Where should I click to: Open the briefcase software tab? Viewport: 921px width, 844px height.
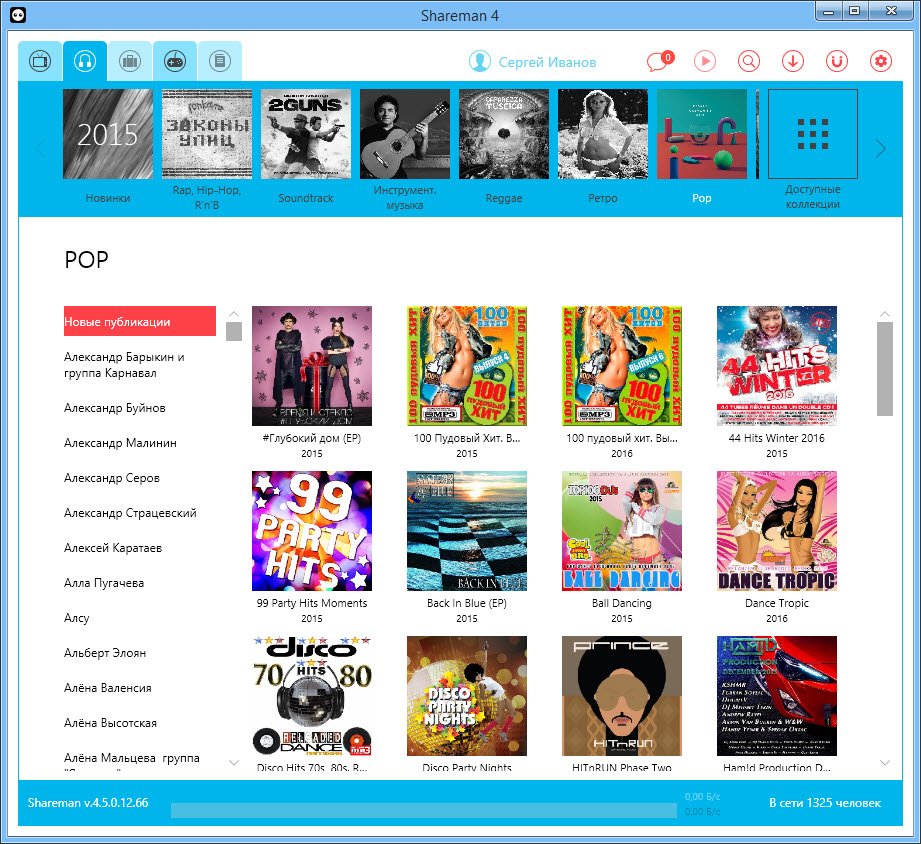coord(130,61)
